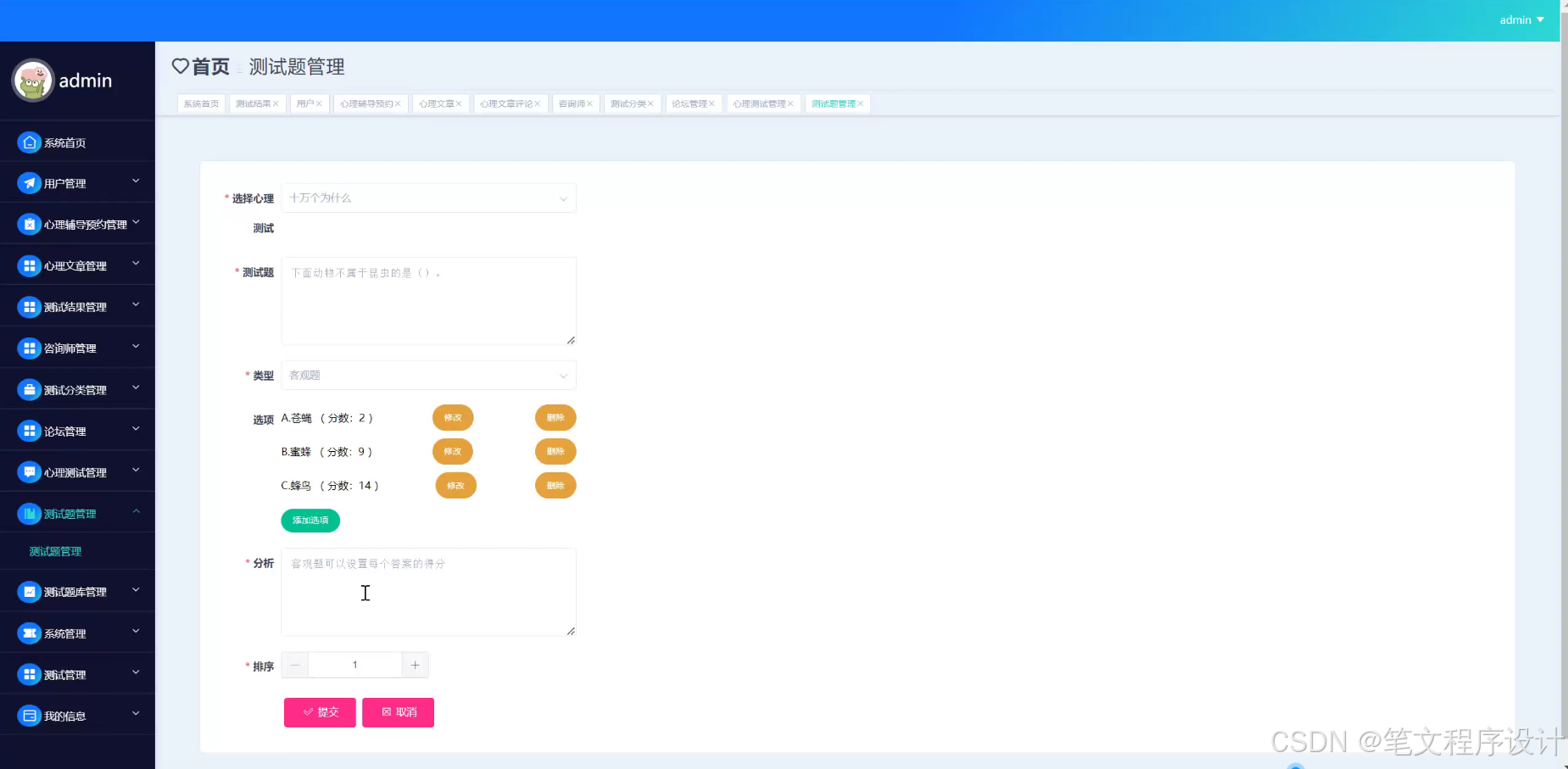Select the 测试题管理 submenu item
Image resolution: width=1568 pixels, height=769 pixels.
55,551
